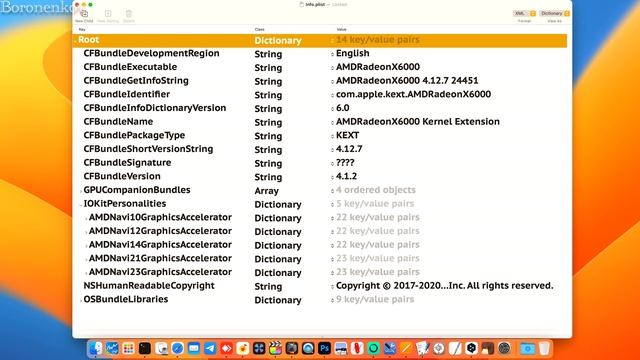The width and height of the screenshot is (640, 360).
Task: Select the CFBundleShortVersionString key
Action: tap(148, 149)
